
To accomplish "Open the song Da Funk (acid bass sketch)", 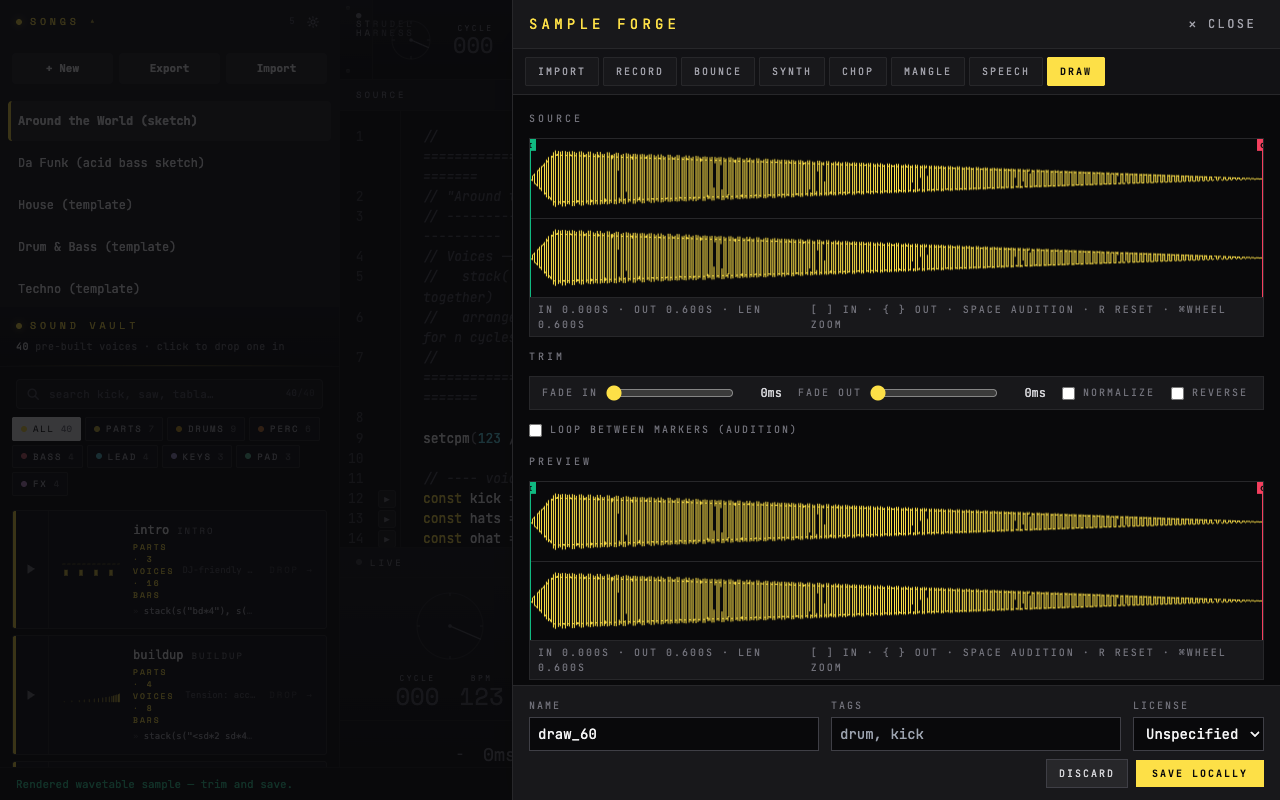I will pos(169,163).
